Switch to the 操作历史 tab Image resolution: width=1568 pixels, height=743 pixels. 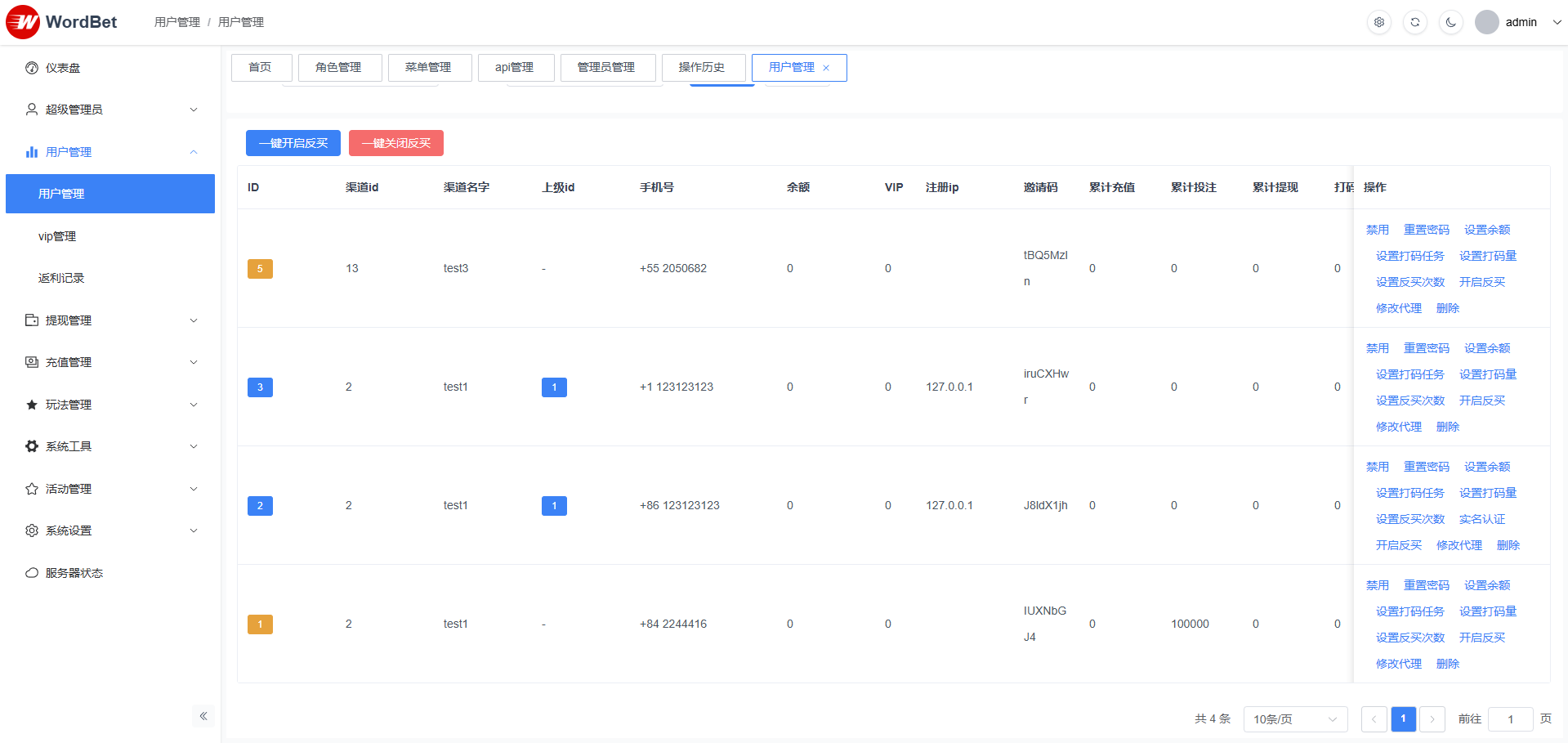[x=702, y=67]
